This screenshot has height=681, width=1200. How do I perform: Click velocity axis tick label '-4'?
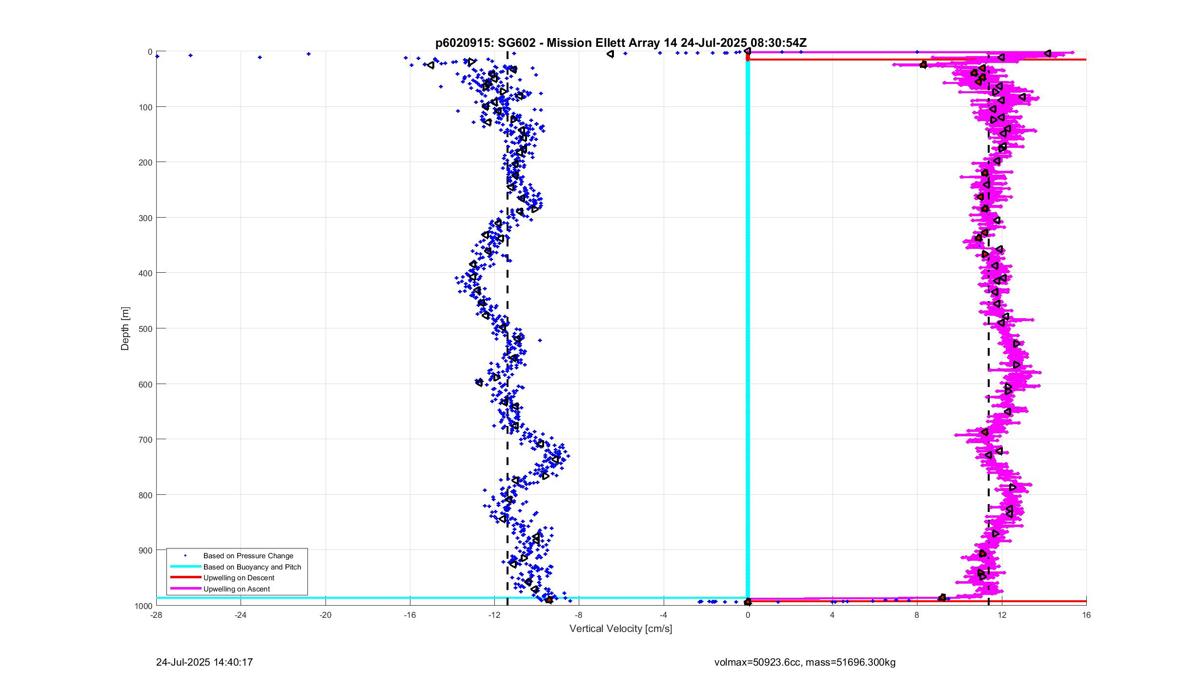click(663, 615)
